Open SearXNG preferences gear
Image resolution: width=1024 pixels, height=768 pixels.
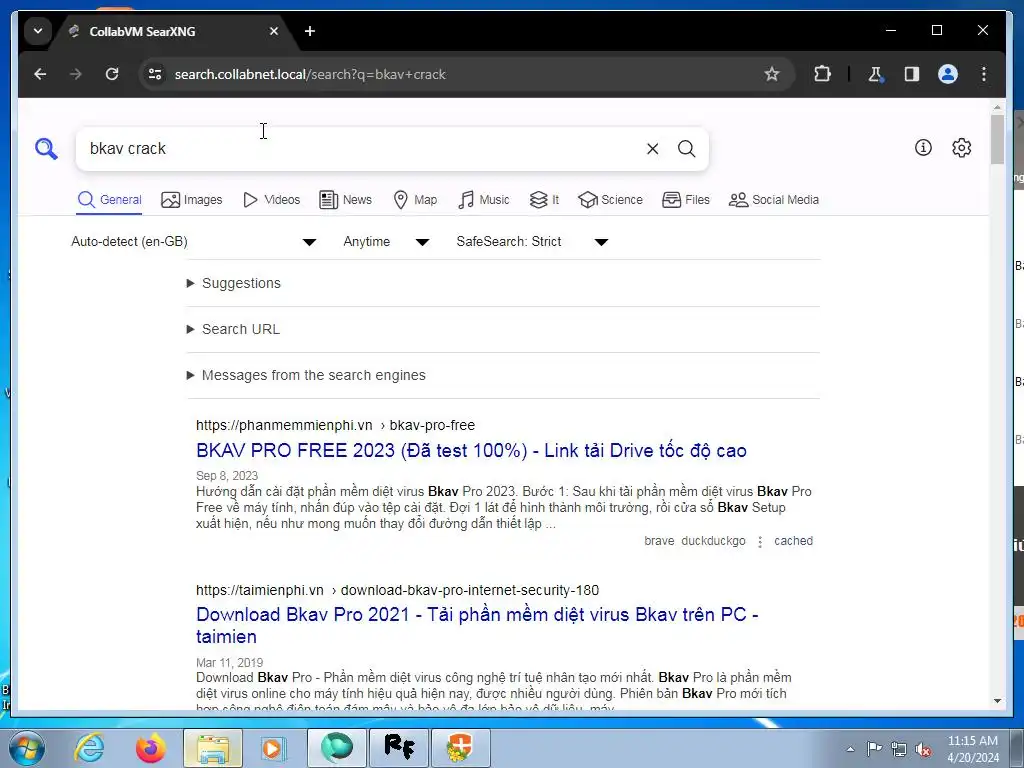coord(961,148)
